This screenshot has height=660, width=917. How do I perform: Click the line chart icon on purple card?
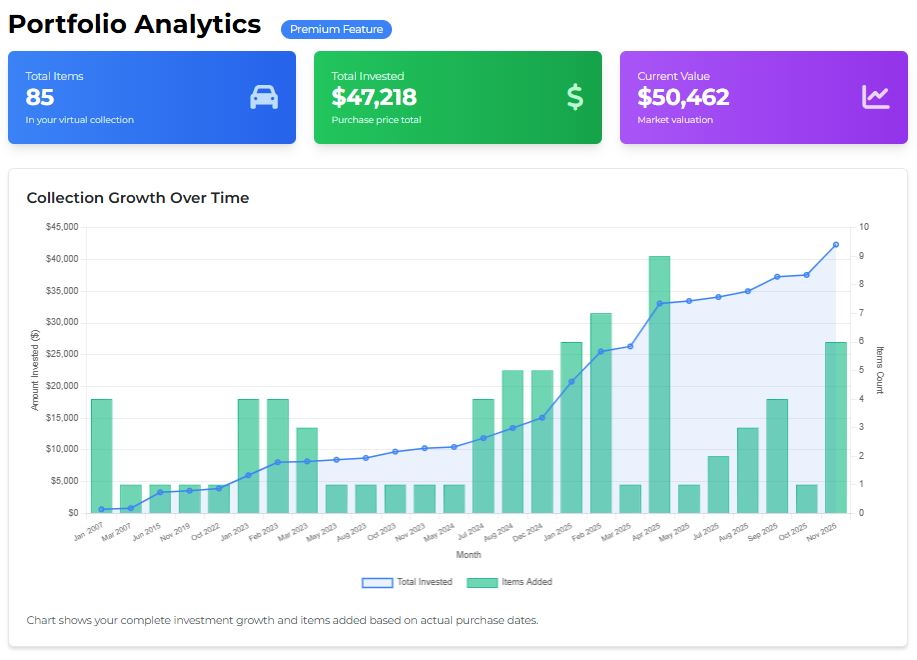tap(875, 97)
